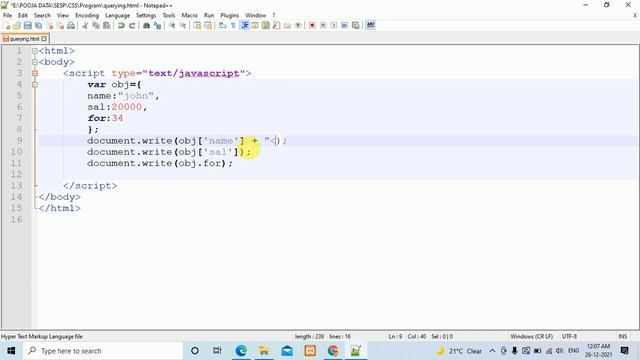This screenshot has width=640, height=360.
Task: Click the Open file toolbar icon
Action: tap(17, 25)
